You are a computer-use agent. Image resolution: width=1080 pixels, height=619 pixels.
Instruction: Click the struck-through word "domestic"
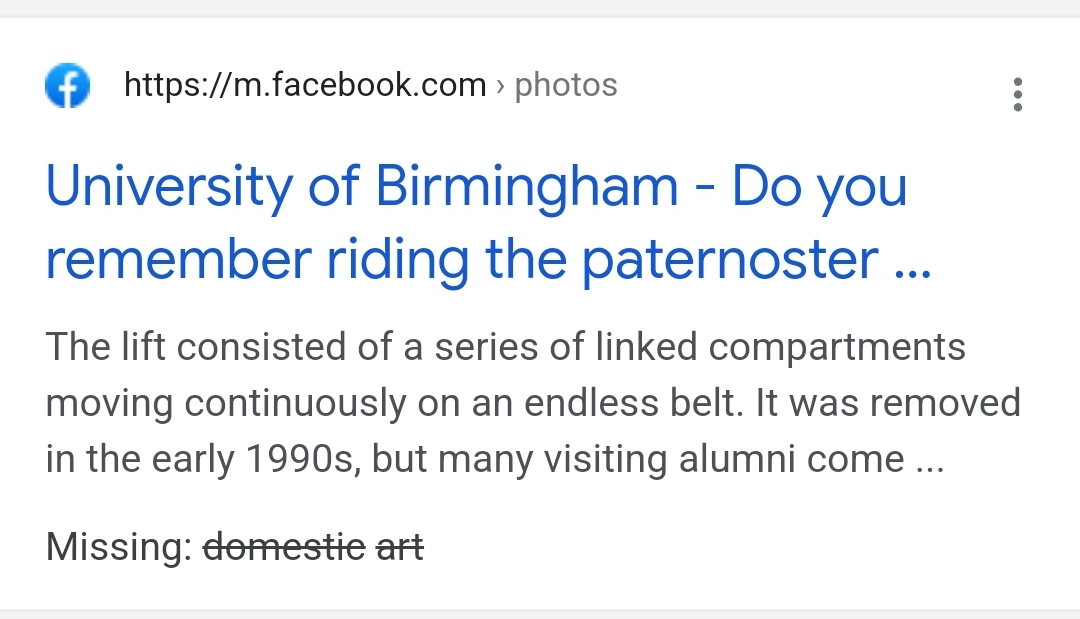pyautogui.click(x=284, y=547)
